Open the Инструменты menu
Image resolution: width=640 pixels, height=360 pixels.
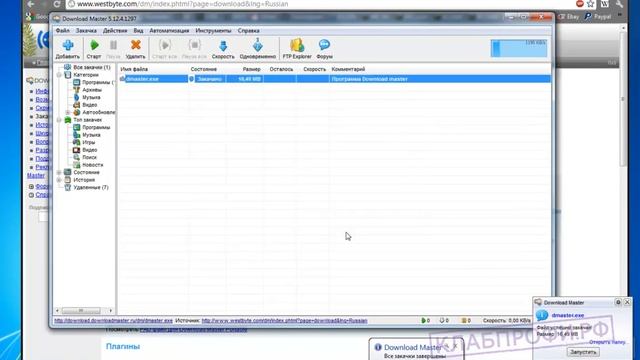click(213, 31)
